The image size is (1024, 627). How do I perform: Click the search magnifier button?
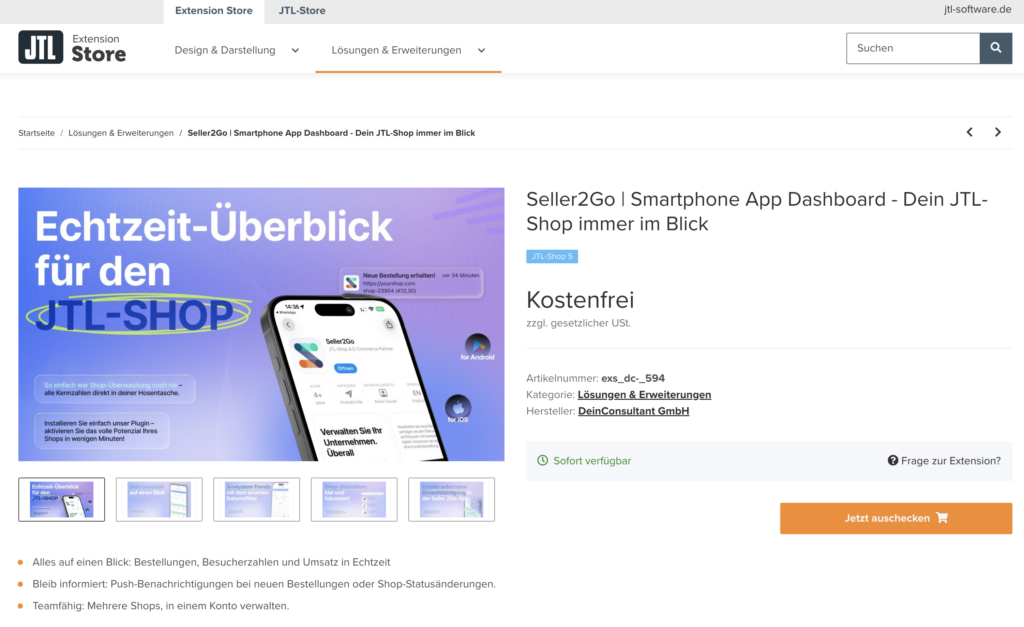995,48
